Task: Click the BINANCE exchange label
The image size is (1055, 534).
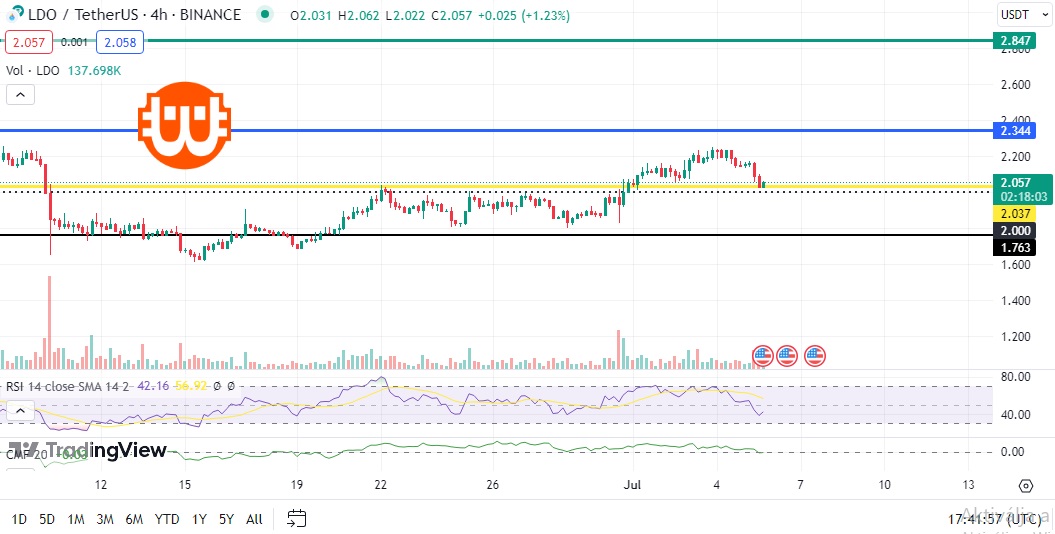Action: point(211,14)
